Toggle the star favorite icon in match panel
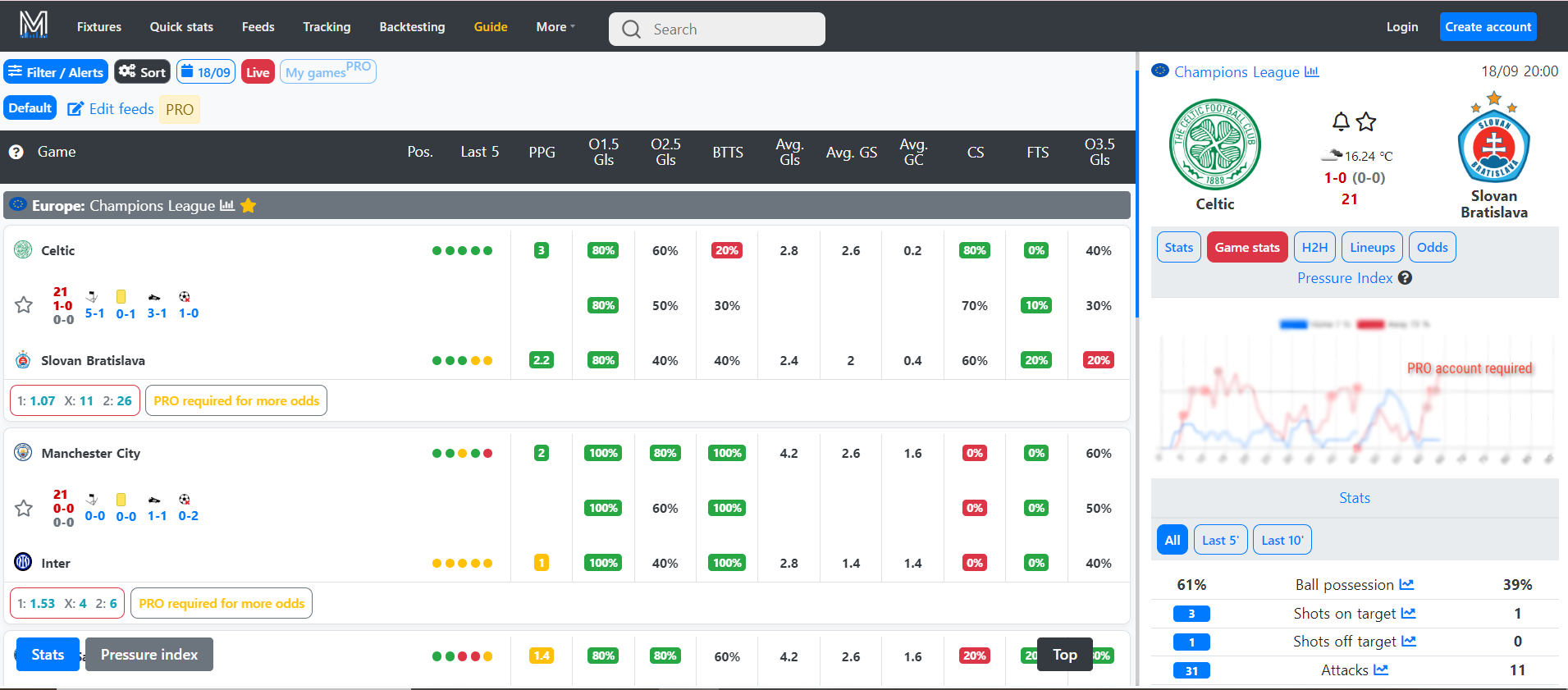The width and height of the screenshot is (1568, 690). click(1366, 121)
